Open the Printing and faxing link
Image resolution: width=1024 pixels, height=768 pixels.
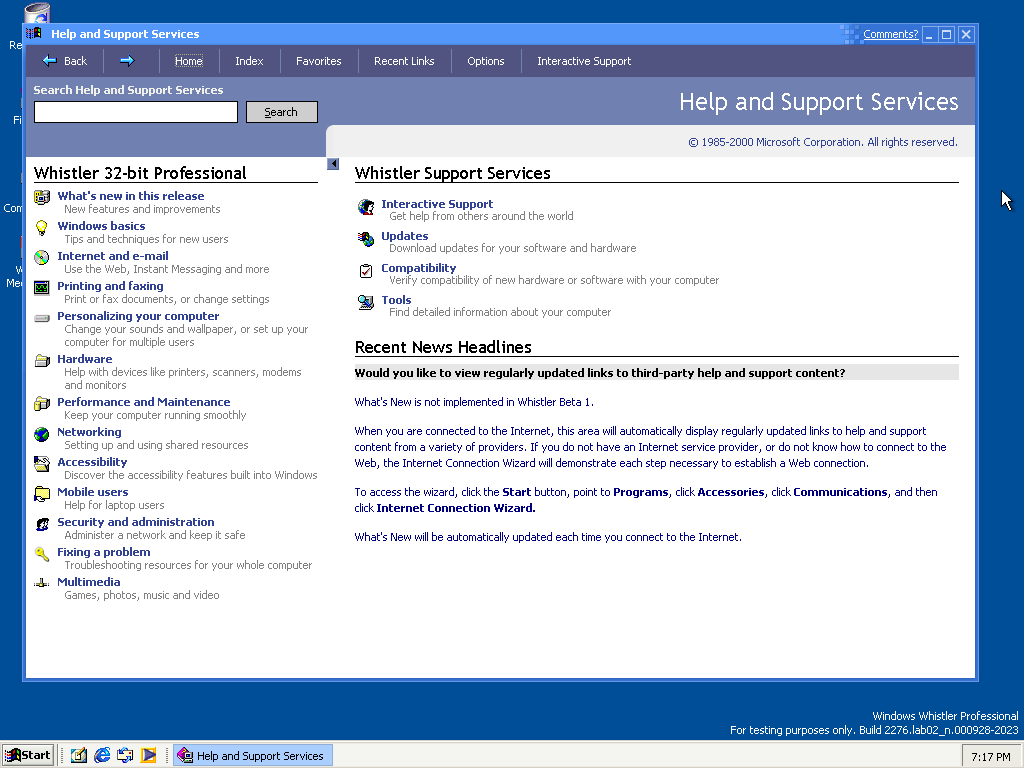(110, 286)
